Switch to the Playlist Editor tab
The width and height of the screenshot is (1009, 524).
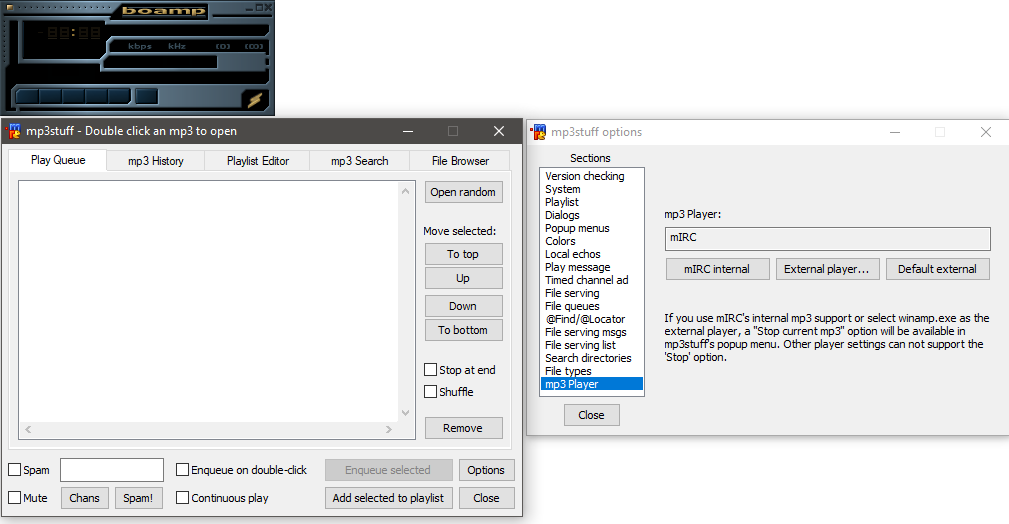tap(257, 161)
